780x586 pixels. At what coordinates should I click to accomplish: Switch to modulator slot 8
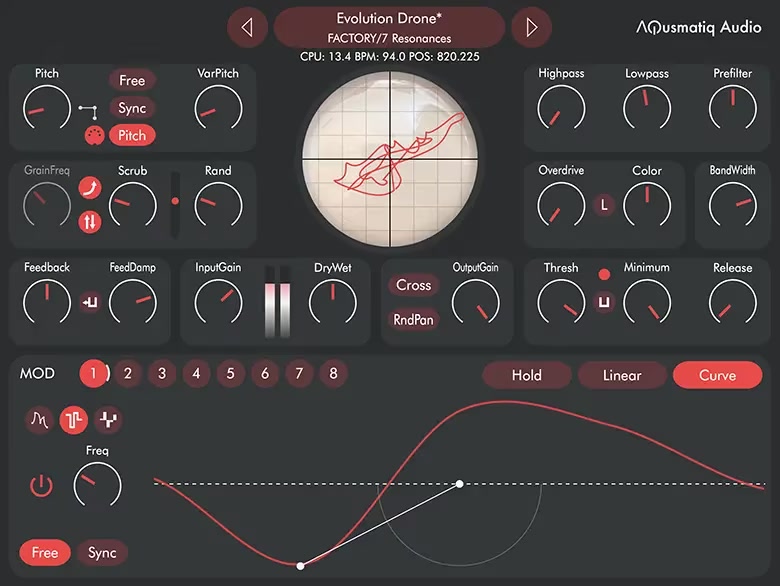(x=333, y=374)
